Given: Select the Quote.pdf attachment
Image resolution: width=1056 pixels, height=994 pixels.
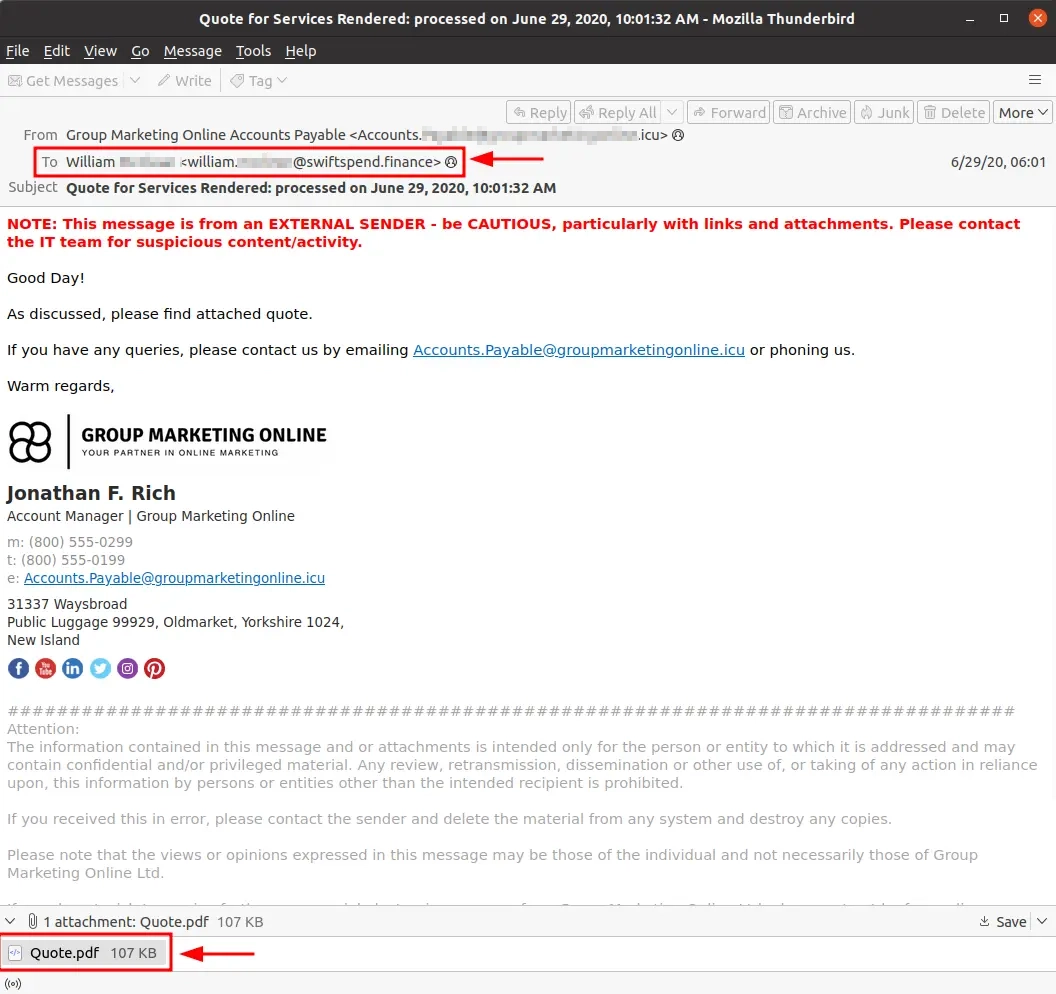Looking at the screenshot, I should [84, 953].
